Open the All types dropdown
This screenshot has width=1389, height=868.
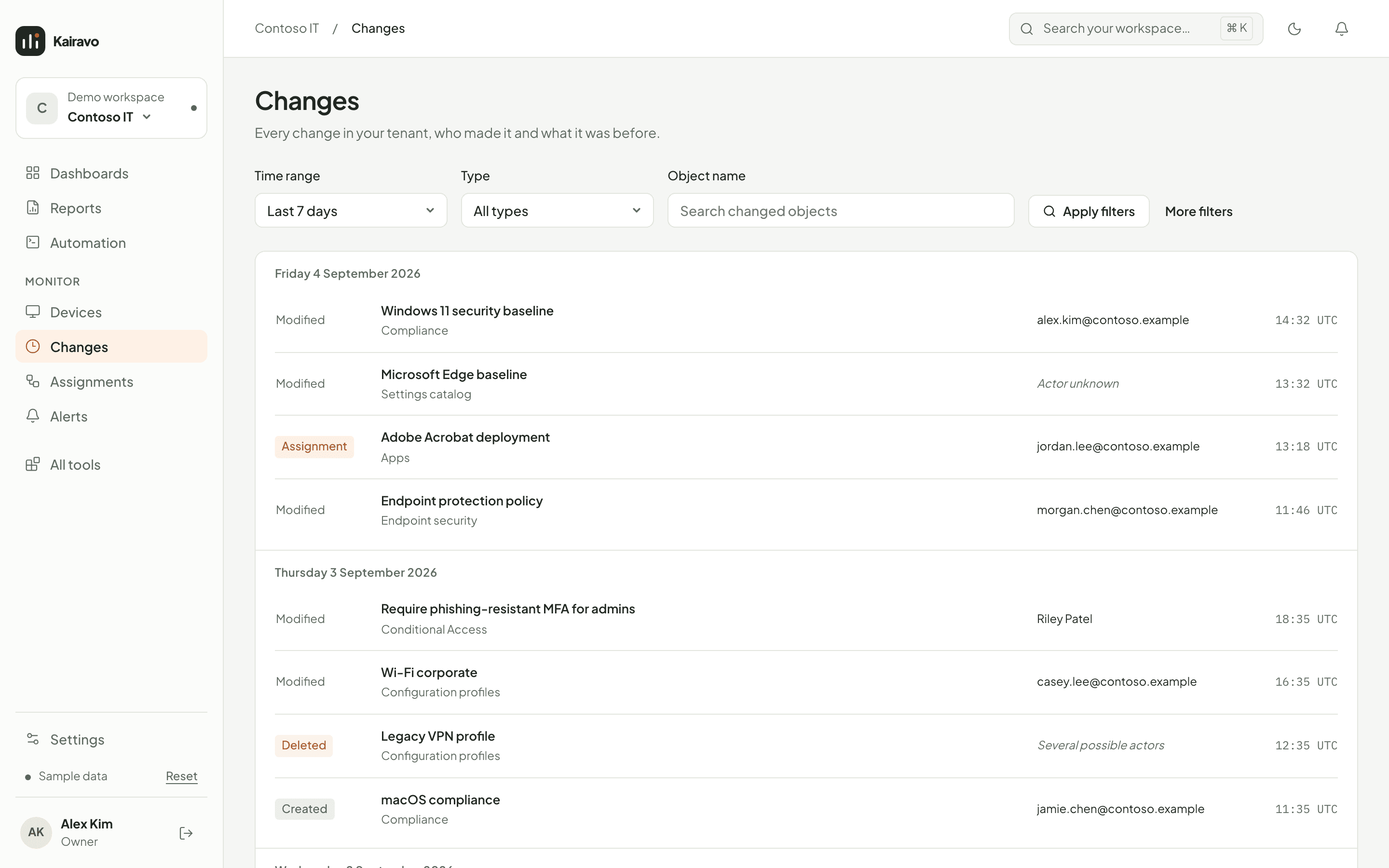pyautogui.click(x=558, y=211)
